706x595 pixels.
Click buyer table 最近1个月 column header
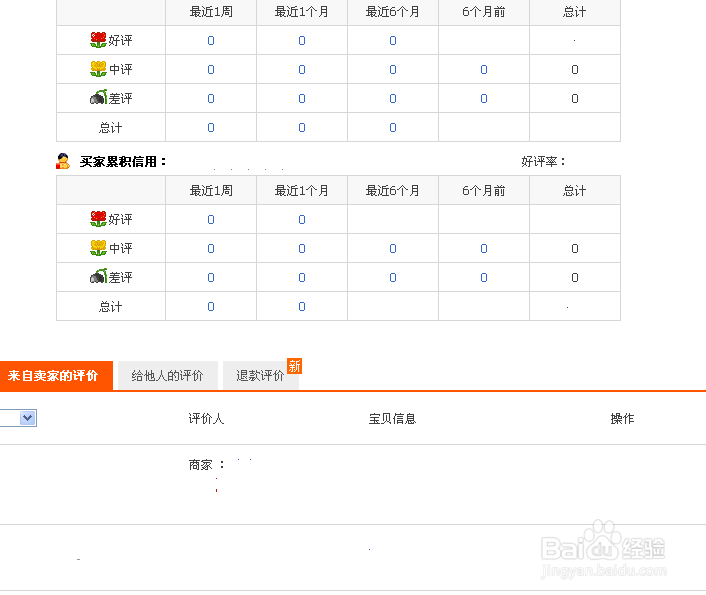pos(302,191)
